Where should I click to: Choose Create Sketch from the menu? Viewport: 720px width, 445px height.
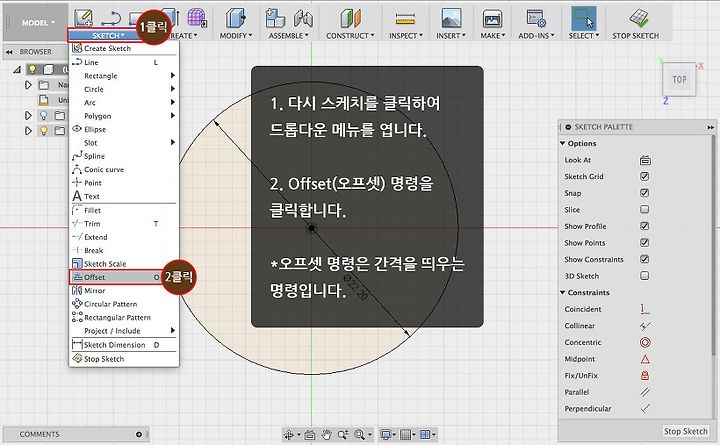[x=124, y=48]
